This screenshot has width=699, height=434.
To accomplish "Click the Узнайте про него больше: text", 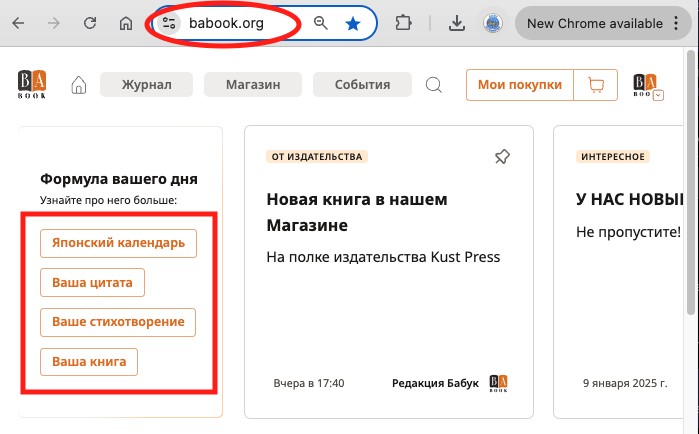I will tap(108, 201).
